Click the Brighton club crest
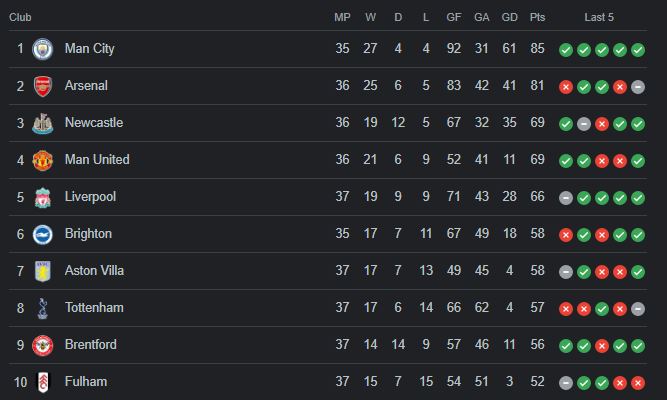 point(43,234)
